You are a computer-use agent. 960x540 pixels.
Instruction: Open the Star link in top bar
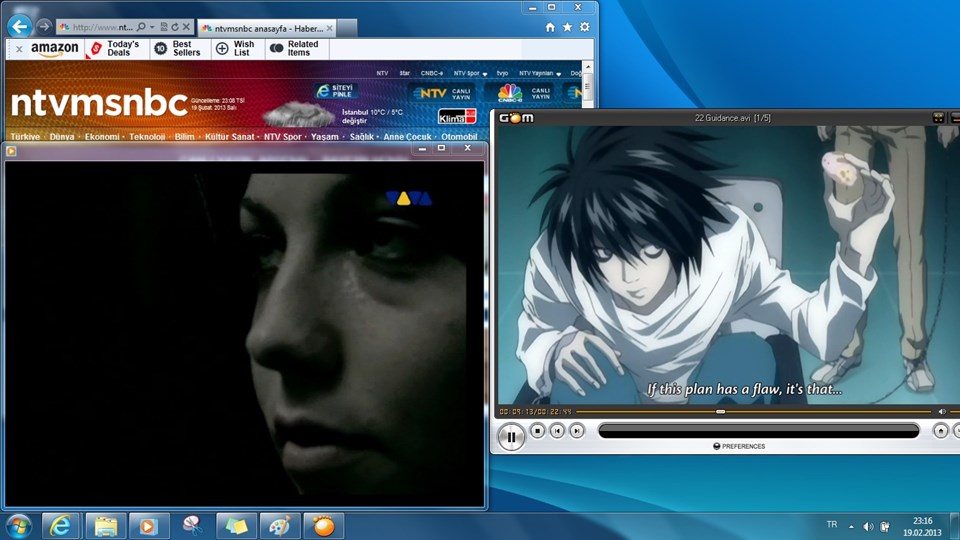(405, 73)
